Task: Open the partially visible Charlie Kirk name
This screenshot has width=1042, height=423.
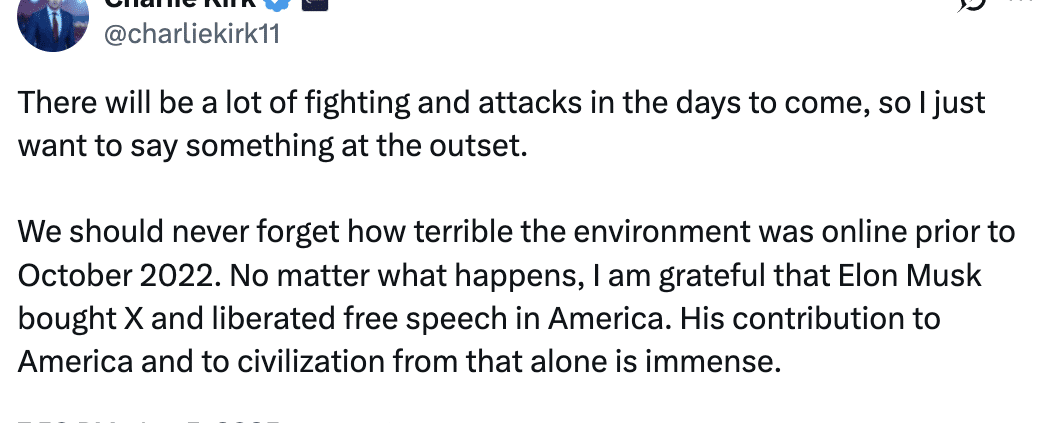Action: point(181,3)
